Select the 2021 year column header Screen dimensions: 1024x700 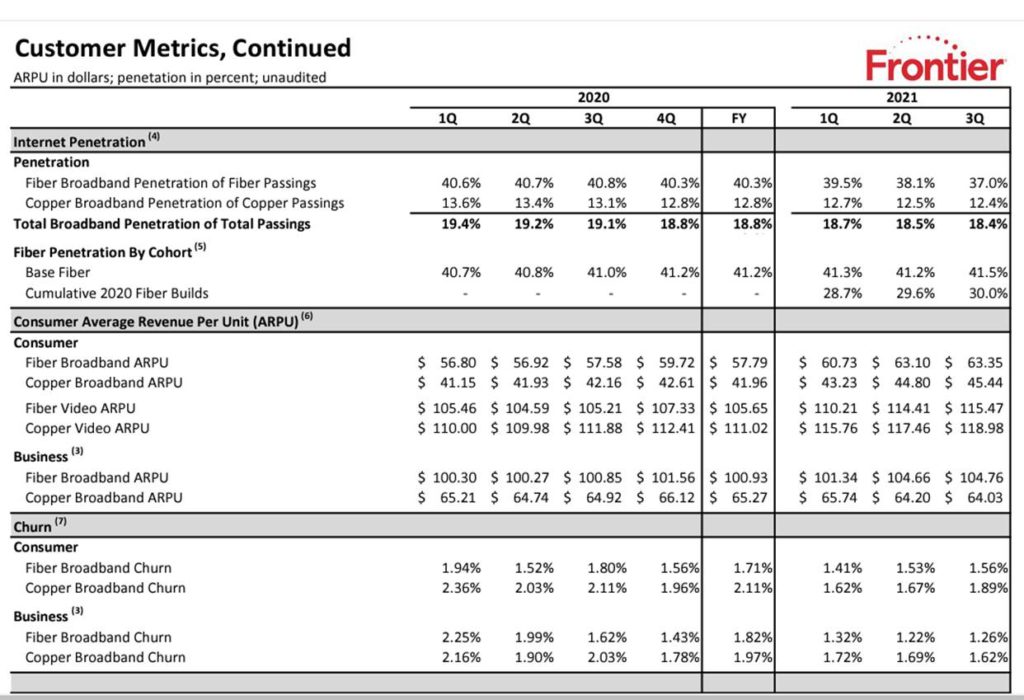[901, 98]
